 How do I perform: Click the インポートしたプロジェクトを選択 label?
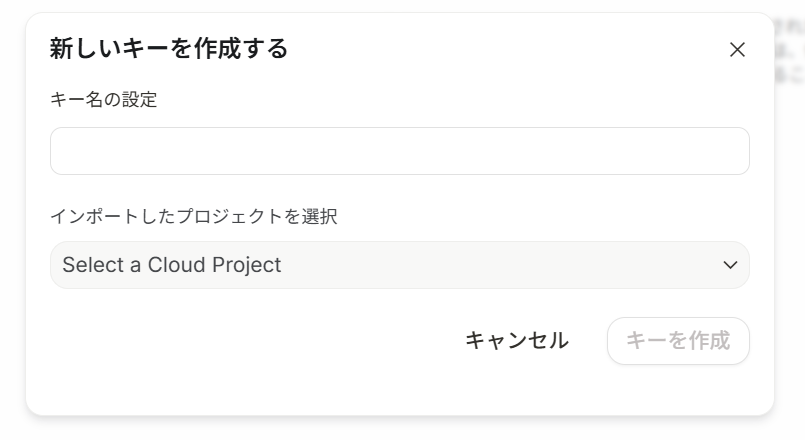click(x=193, y=216)
